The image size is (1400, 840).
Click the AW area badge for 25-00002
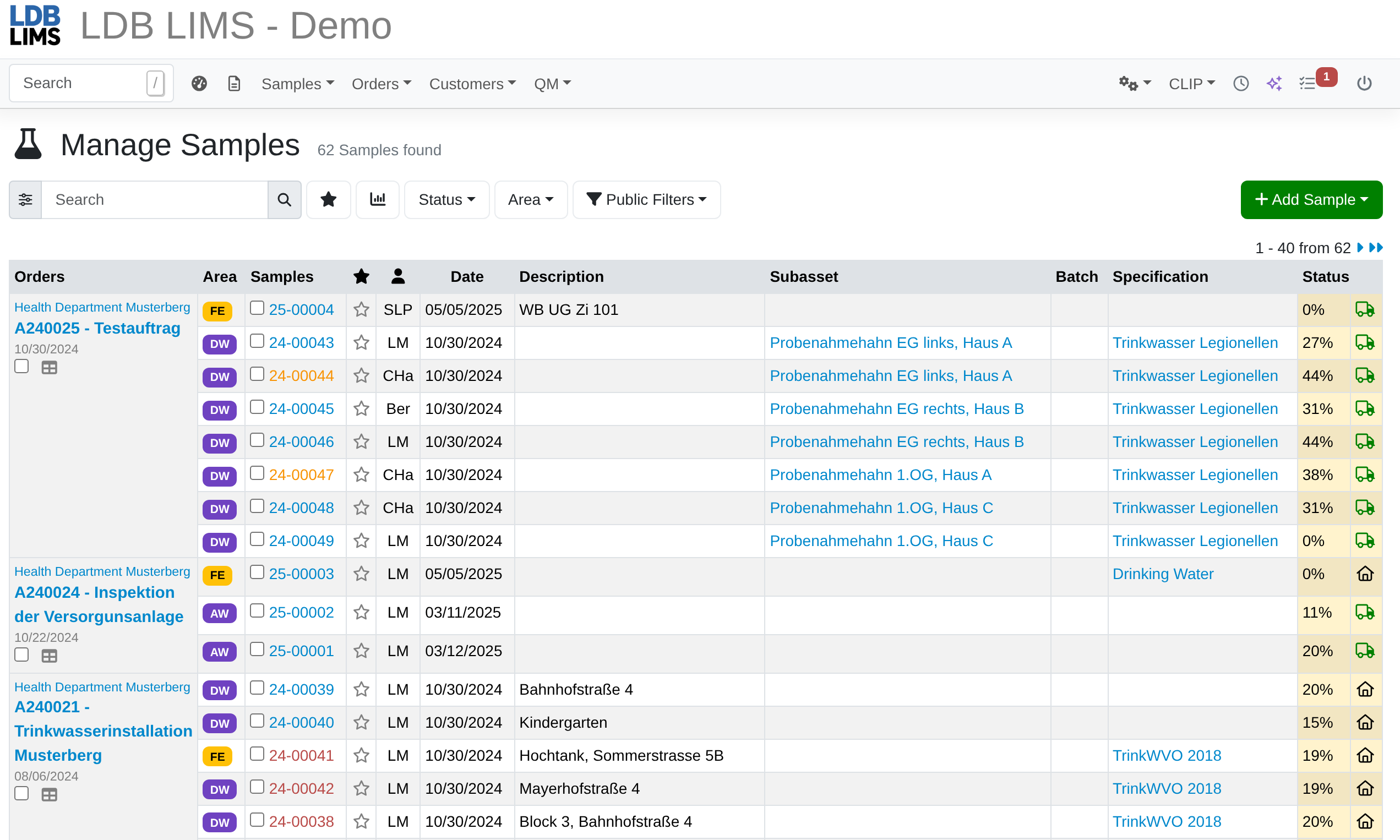point(220,614)
